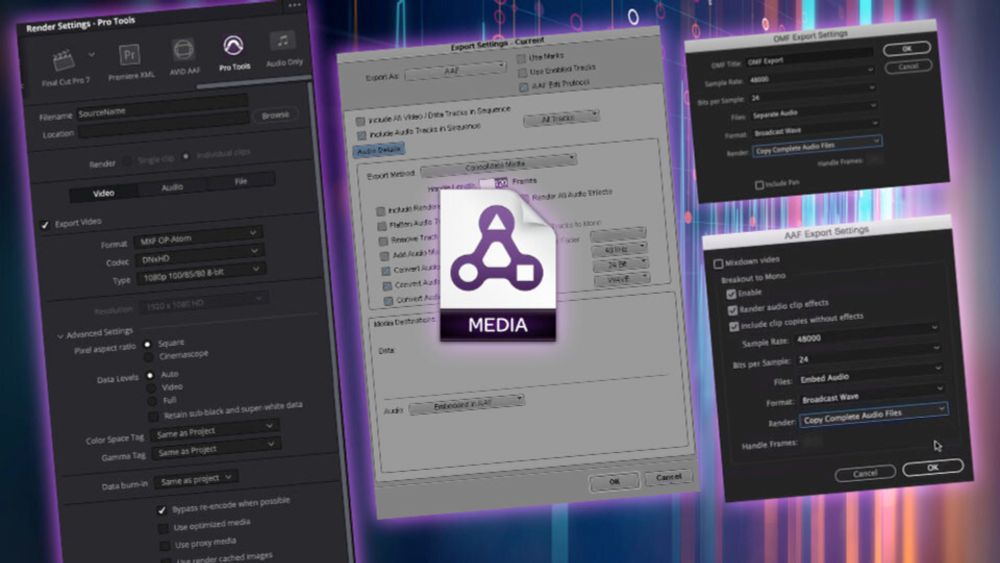Toggle the AAF Edit Protocol checkbox
The height and width of the screenshot is (563, 1000).
point(524,87)
